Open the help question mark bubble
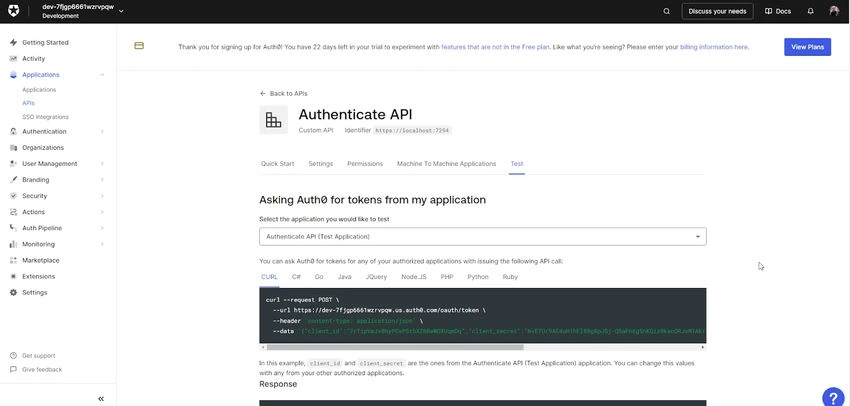 click(x=833, y=397)
